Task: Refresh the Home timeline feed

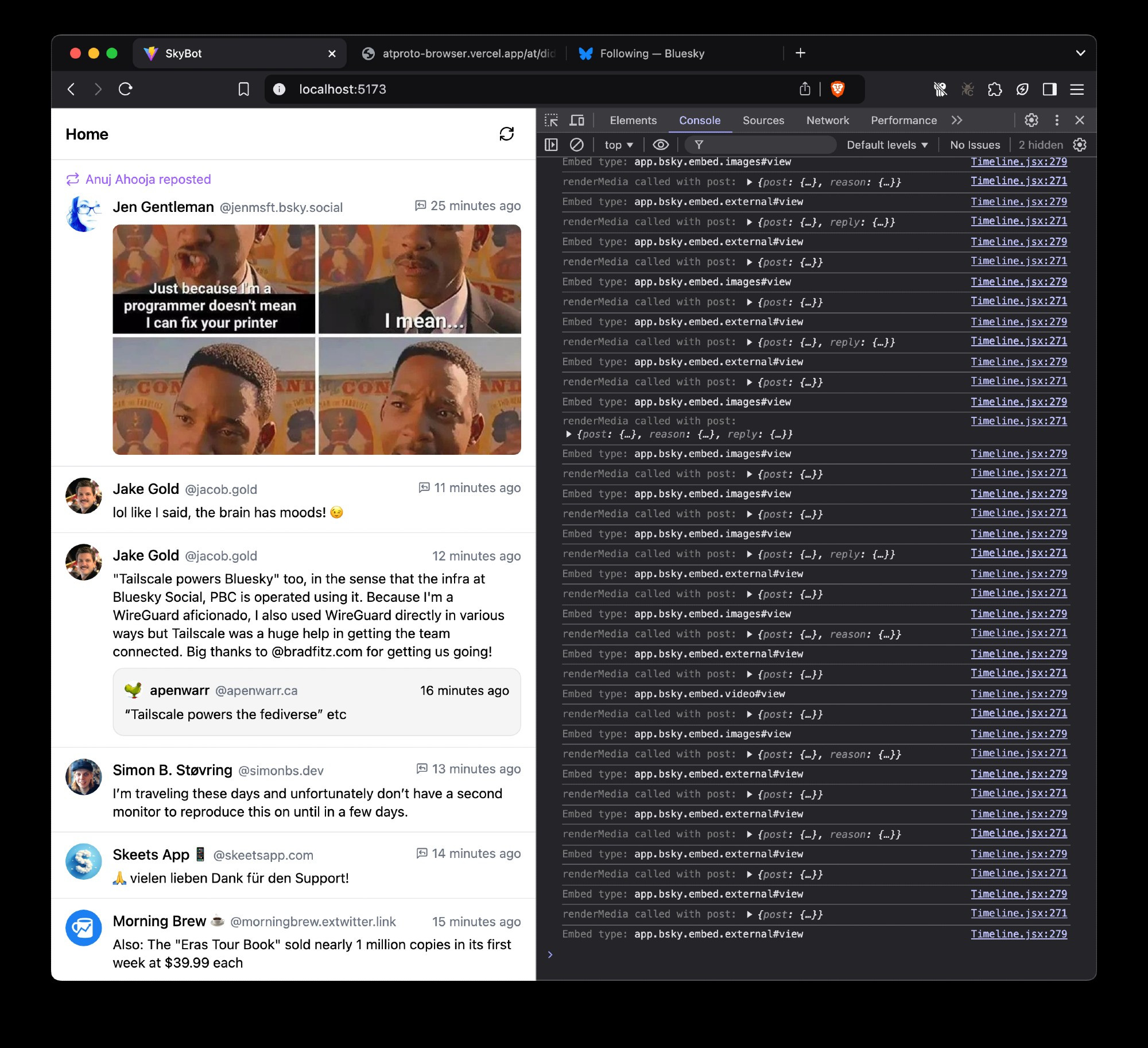Action: pos(506,134)
